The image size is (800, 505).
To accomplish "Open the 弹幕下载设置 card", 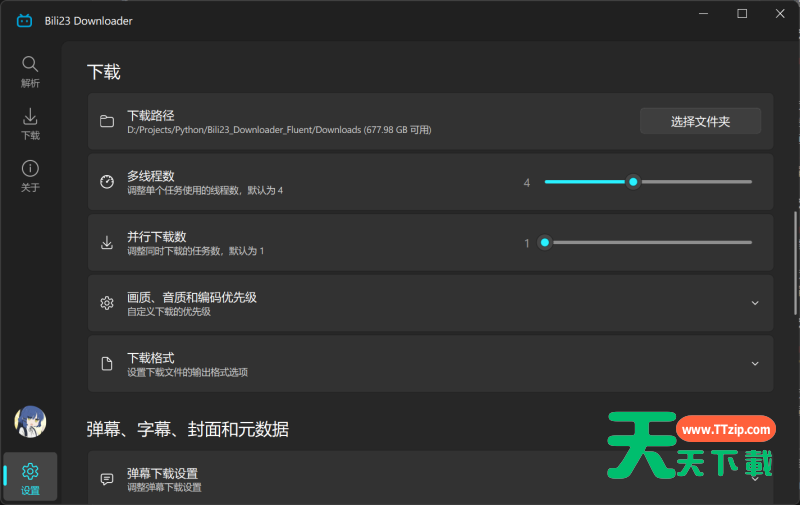I will [x=431, y=478].
